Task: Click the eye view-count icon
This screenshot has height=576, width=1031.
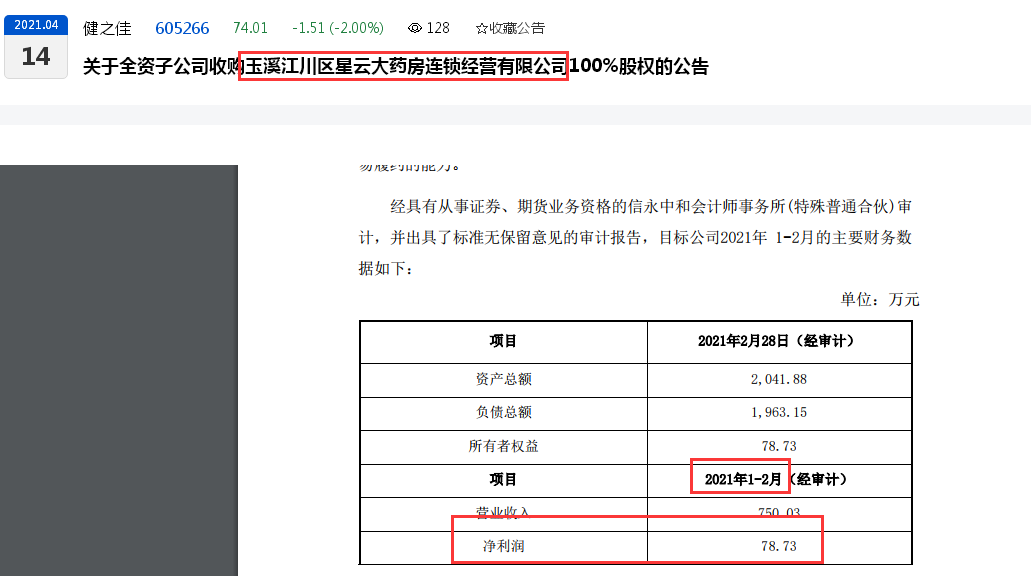Action: coord(415,28)
